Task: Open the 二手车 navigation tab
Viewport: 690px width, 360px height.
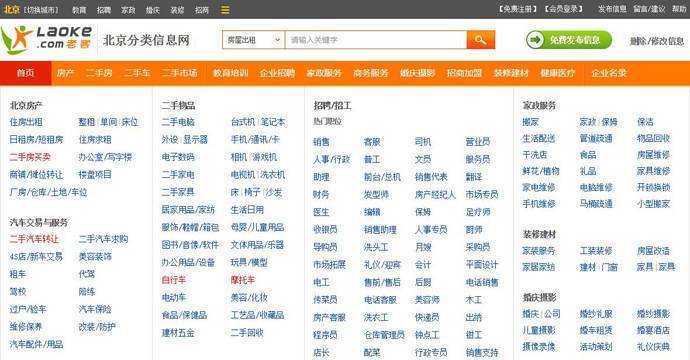Action: 137,73
